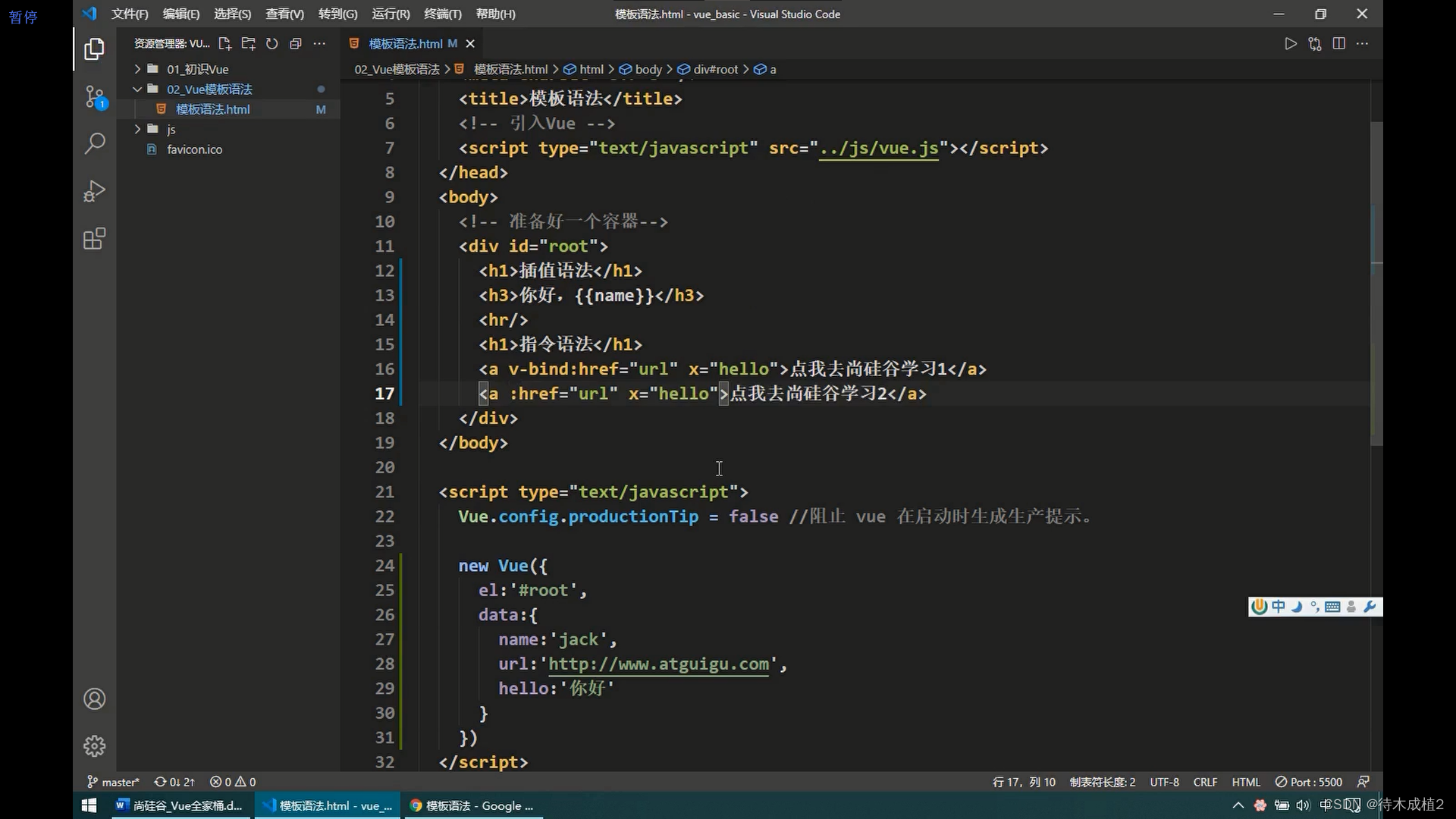Open the 查看(V) menu

tap(284, 14)
